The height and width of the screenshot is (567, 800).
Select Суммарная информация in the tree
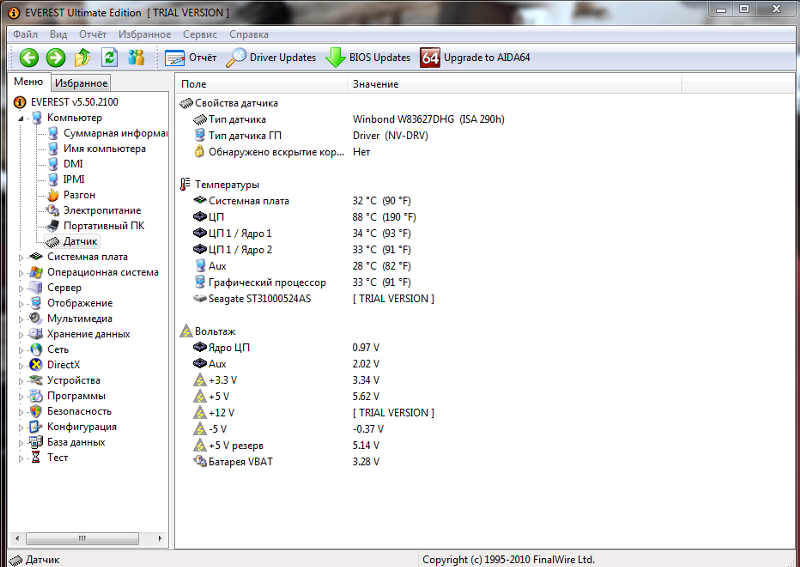coord(107,133)
